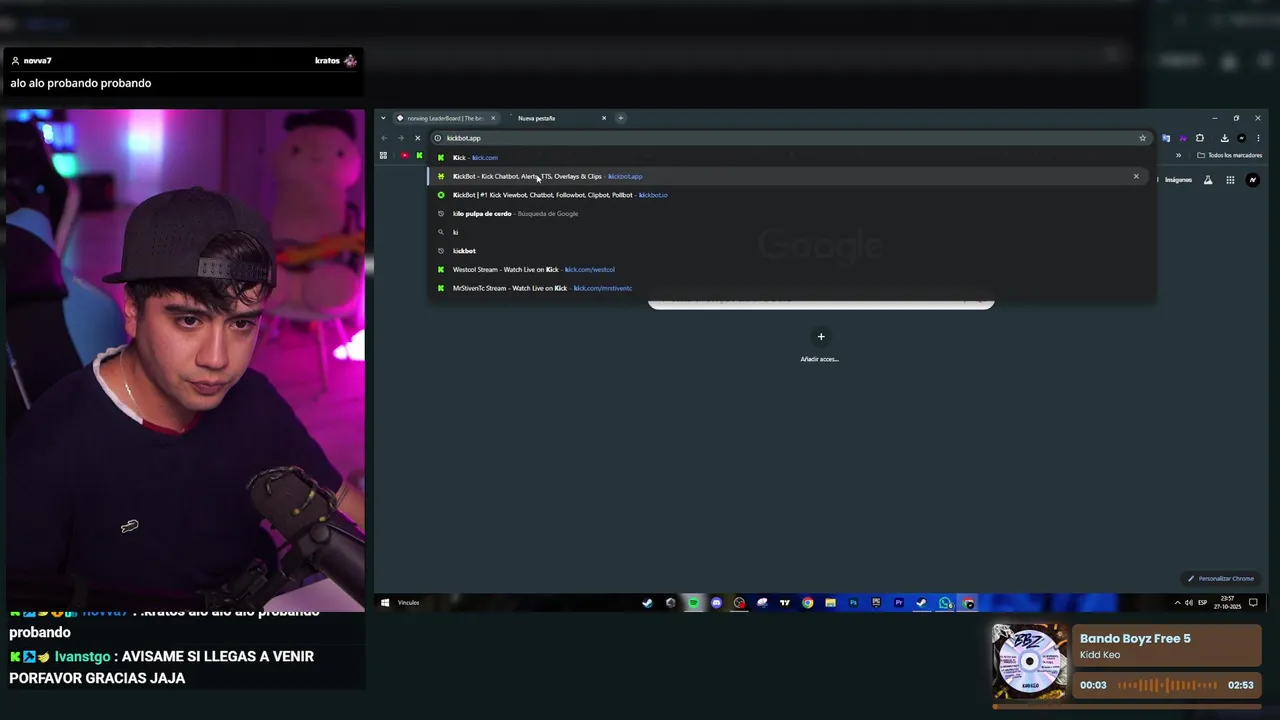
Task: Select the 'kickbot' history suggestion
Action: coord(791,251)
